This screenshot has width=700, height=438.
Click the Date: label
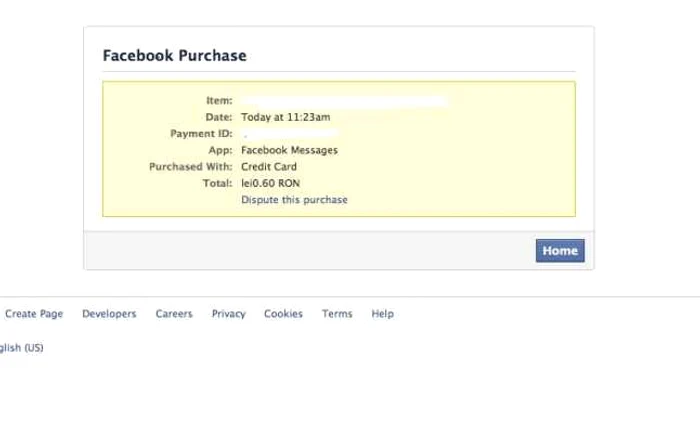(x=219, y=117)
